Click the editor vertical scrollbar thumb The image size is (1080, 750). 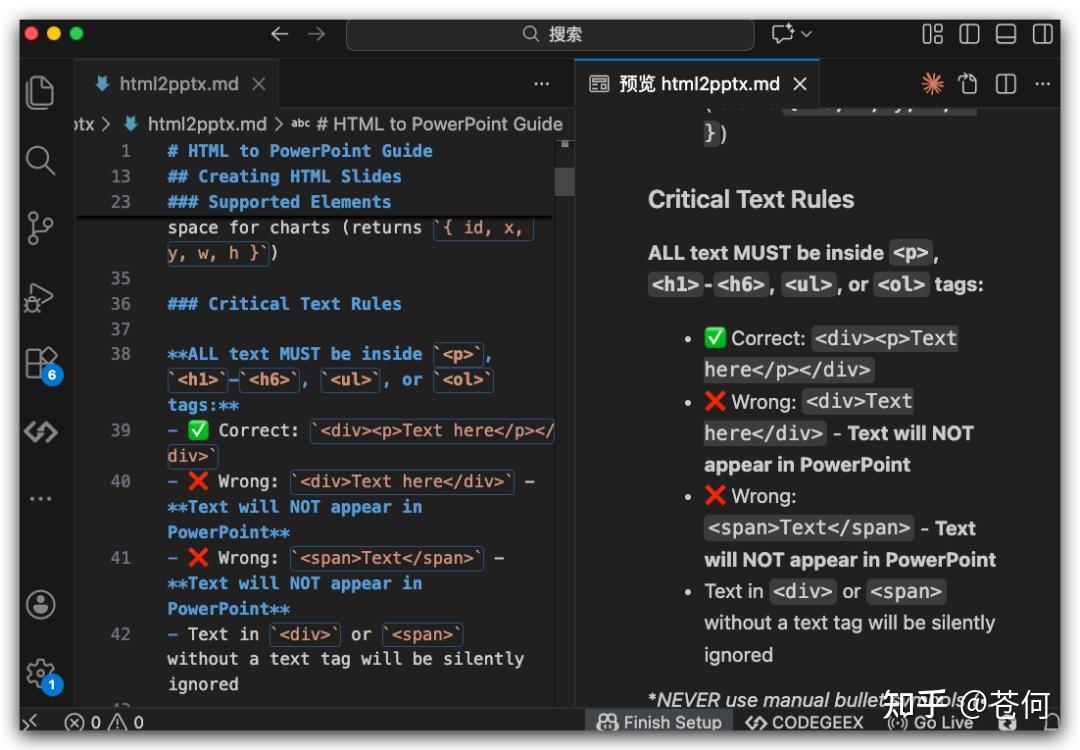click(564, 182)
